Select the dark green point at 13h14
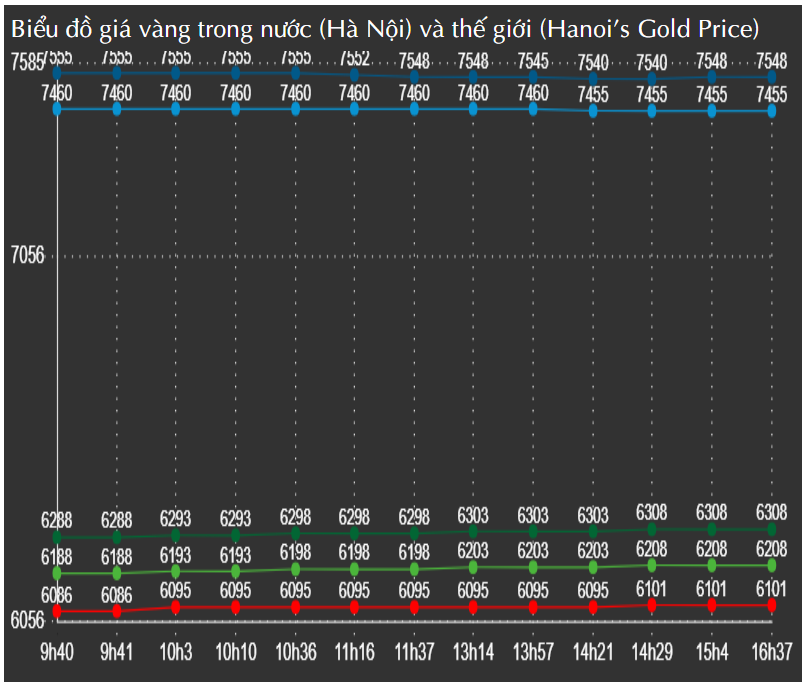 tap(473, 531)
